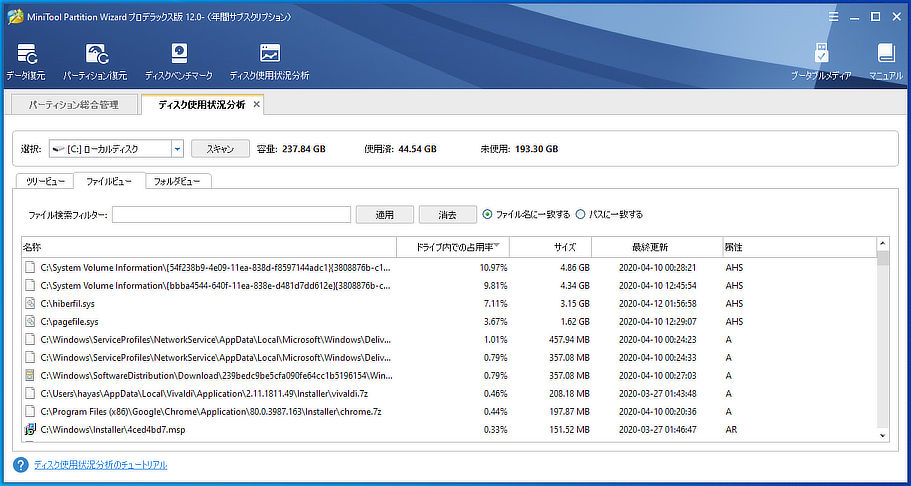Click the 消去 filter button
The height and width of the screenshot is (486, 911).
pos(447,215)
